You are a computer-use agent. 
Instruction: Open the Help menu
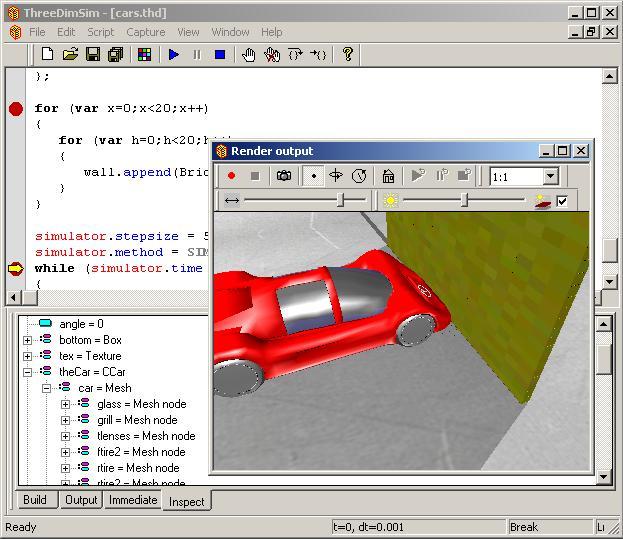click(272, 32)
